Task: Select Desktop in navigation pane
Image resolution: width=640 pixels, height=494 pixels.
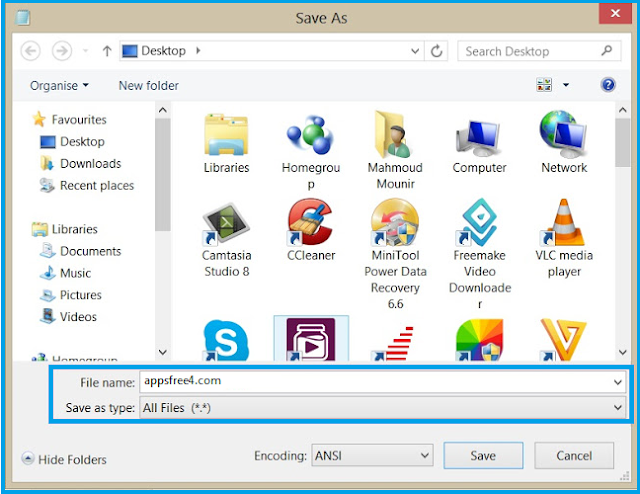Action: [73, 142]
